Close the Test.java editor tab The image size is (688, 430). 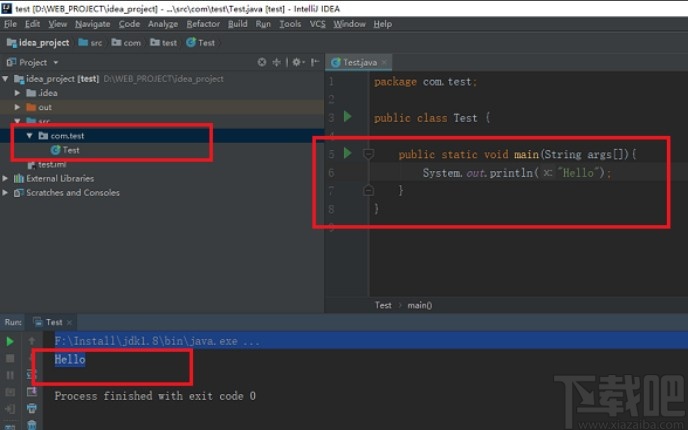point(384,63)
